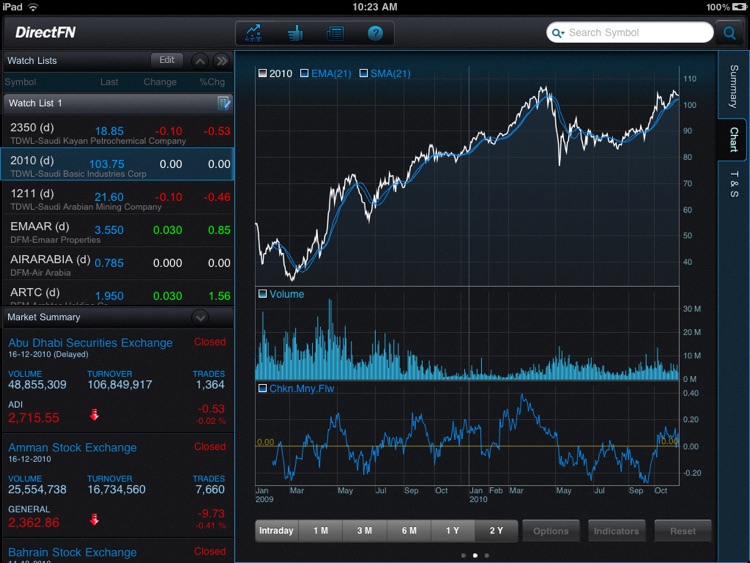The height and width of the screenshot is (563, 750).
Task: Select the EMAAR Properties row
Action: [118, 231]
